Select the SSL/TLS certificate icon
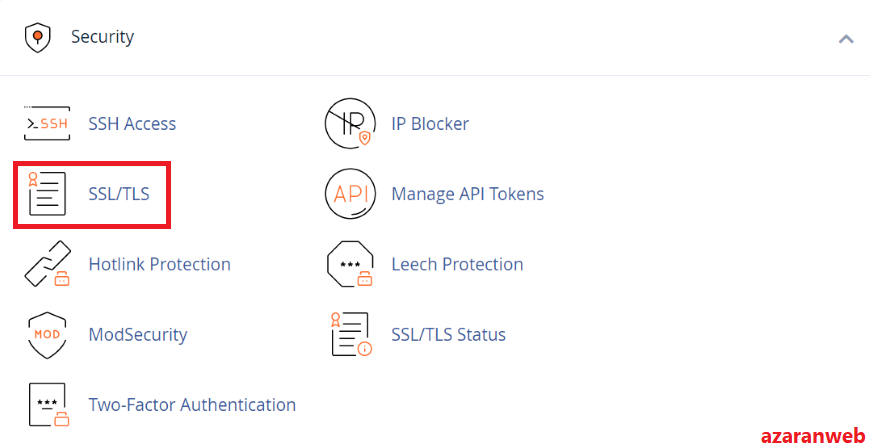Viewport: 870px width, 445px height. [47, 194]
